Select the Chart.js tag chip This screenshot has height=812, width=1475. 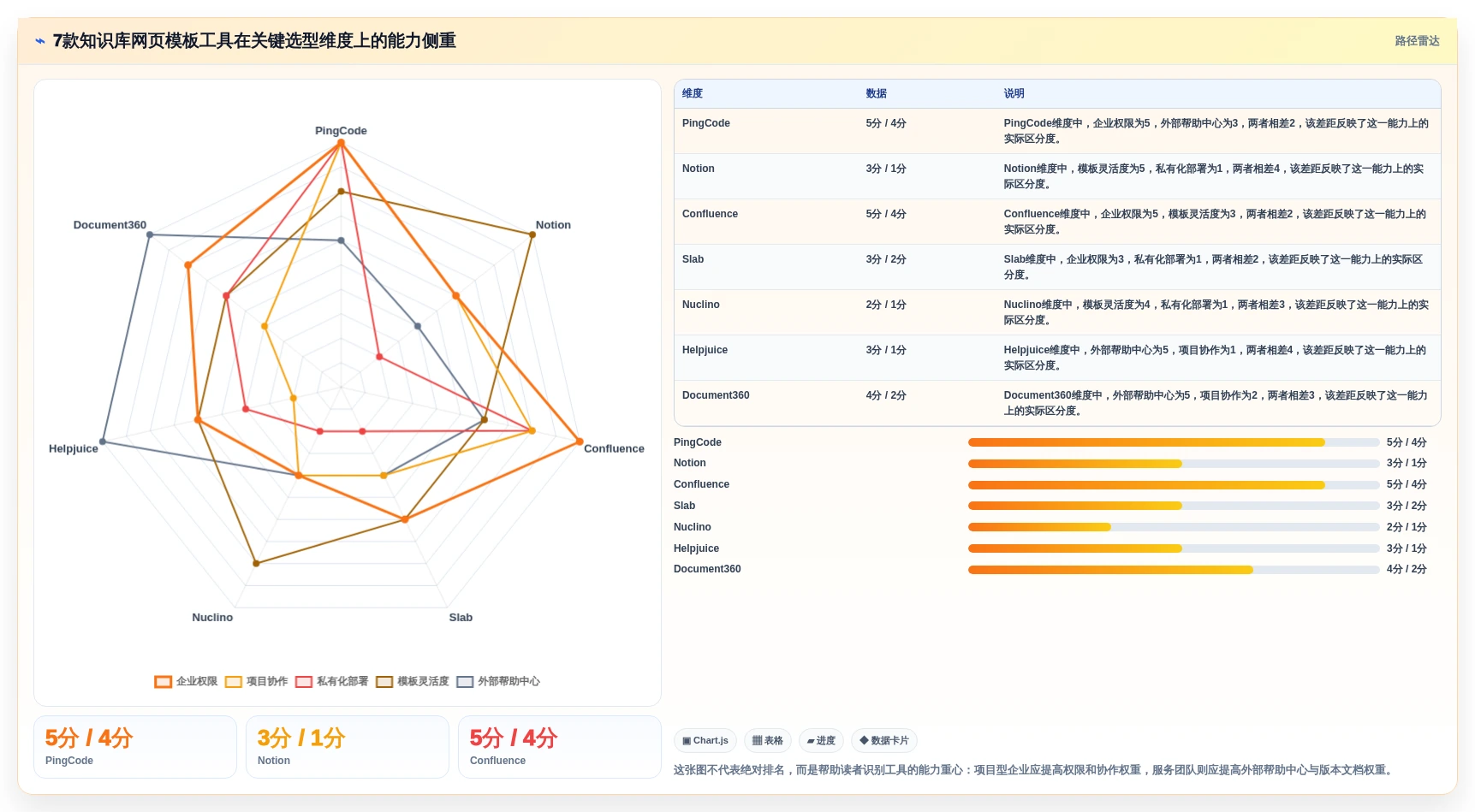point(705,741)
